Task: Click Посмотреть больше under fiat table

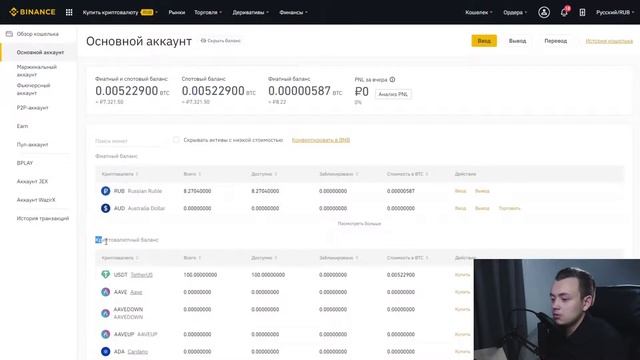Action: (359, 224)
